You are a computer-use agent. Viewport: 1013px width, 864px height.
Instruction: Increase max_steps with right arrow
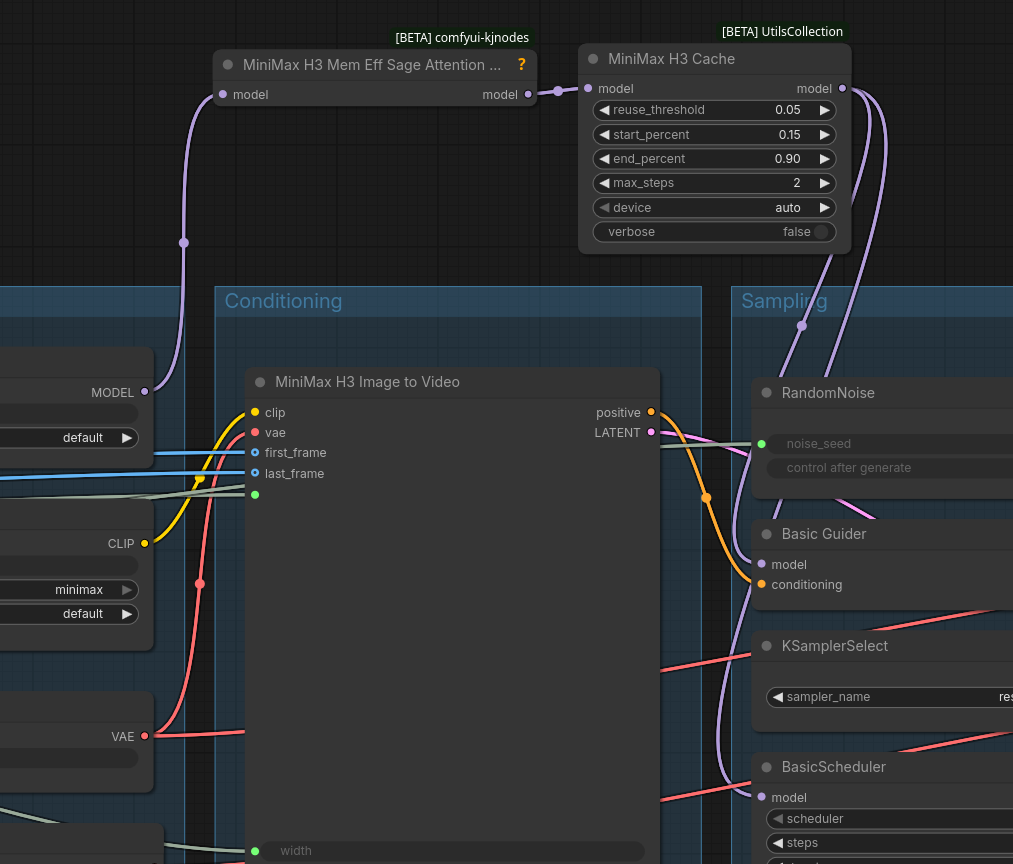824,183
